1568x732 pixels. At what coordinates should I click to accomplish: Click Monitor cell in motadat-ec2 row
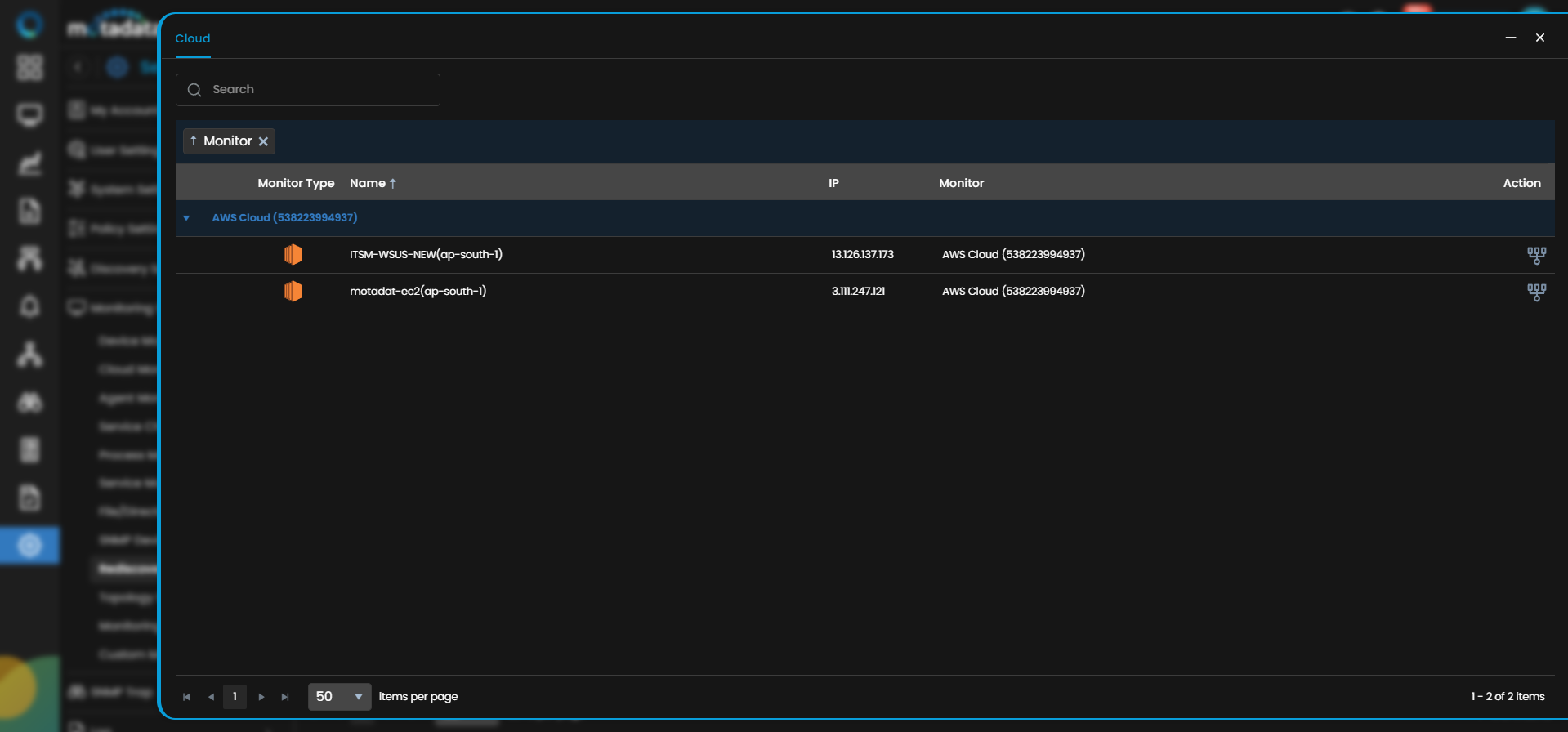tap(1013, 291)
